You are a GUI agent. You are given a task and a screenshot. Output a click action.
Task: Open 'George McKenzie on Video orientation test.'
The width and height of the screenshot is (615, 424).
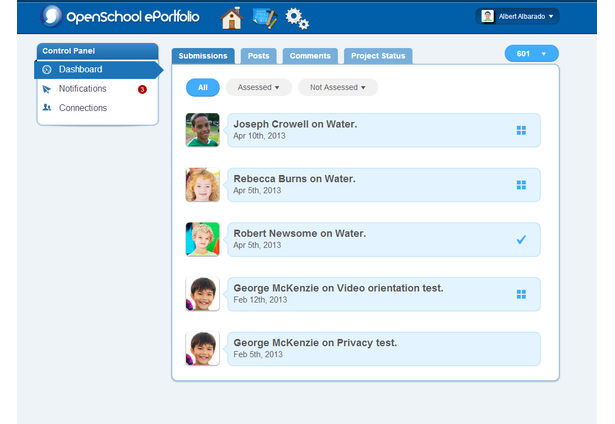(x=384, y=295)
